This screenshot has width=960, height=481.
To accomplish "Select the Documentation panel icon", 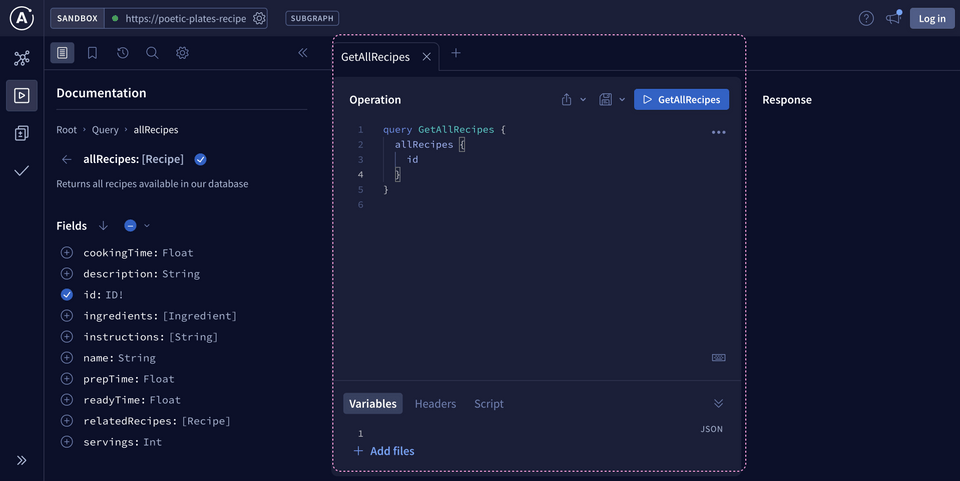I will coord(62,53).
